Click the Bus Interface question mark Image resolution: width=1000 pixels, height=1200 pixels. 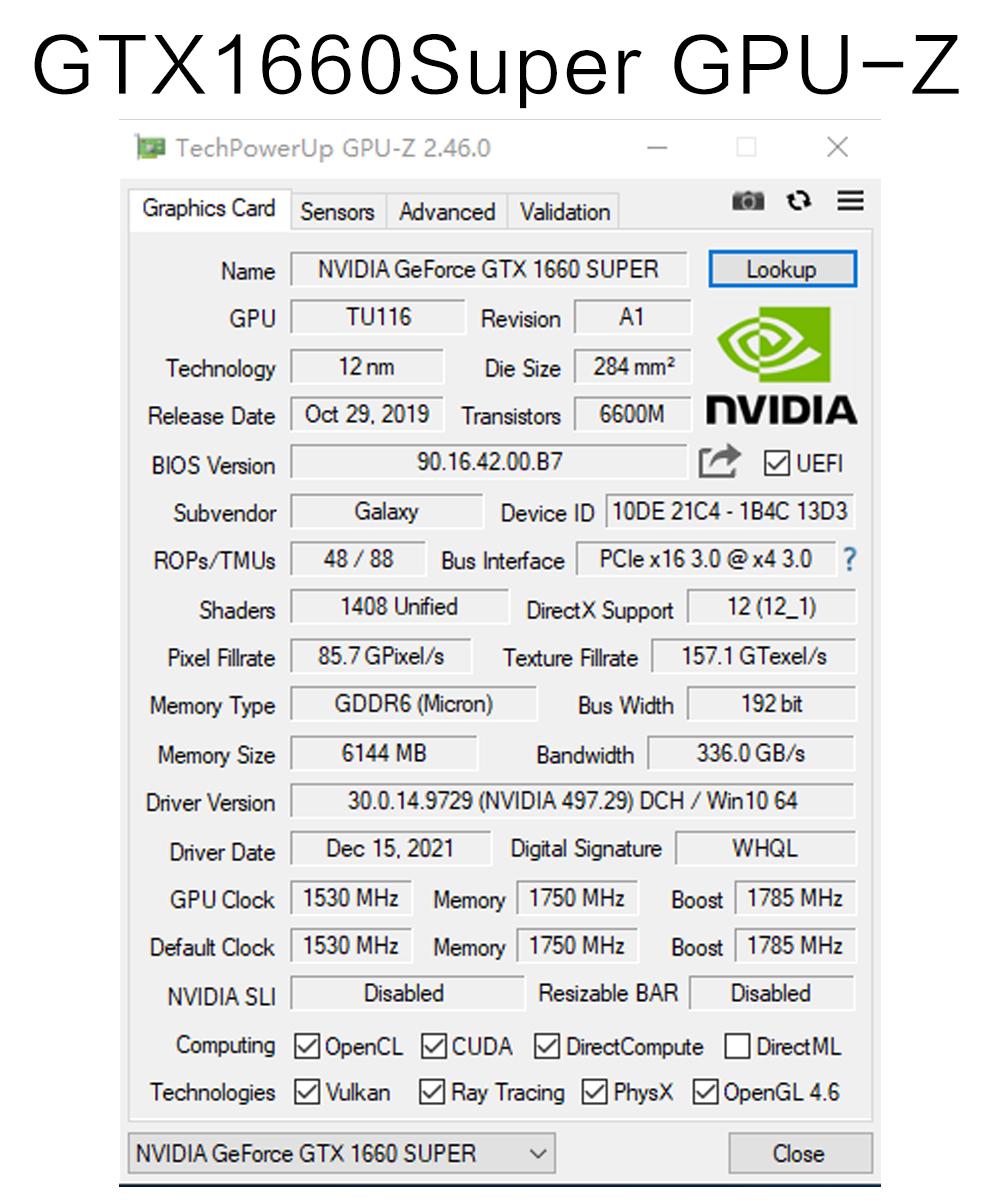849,559
